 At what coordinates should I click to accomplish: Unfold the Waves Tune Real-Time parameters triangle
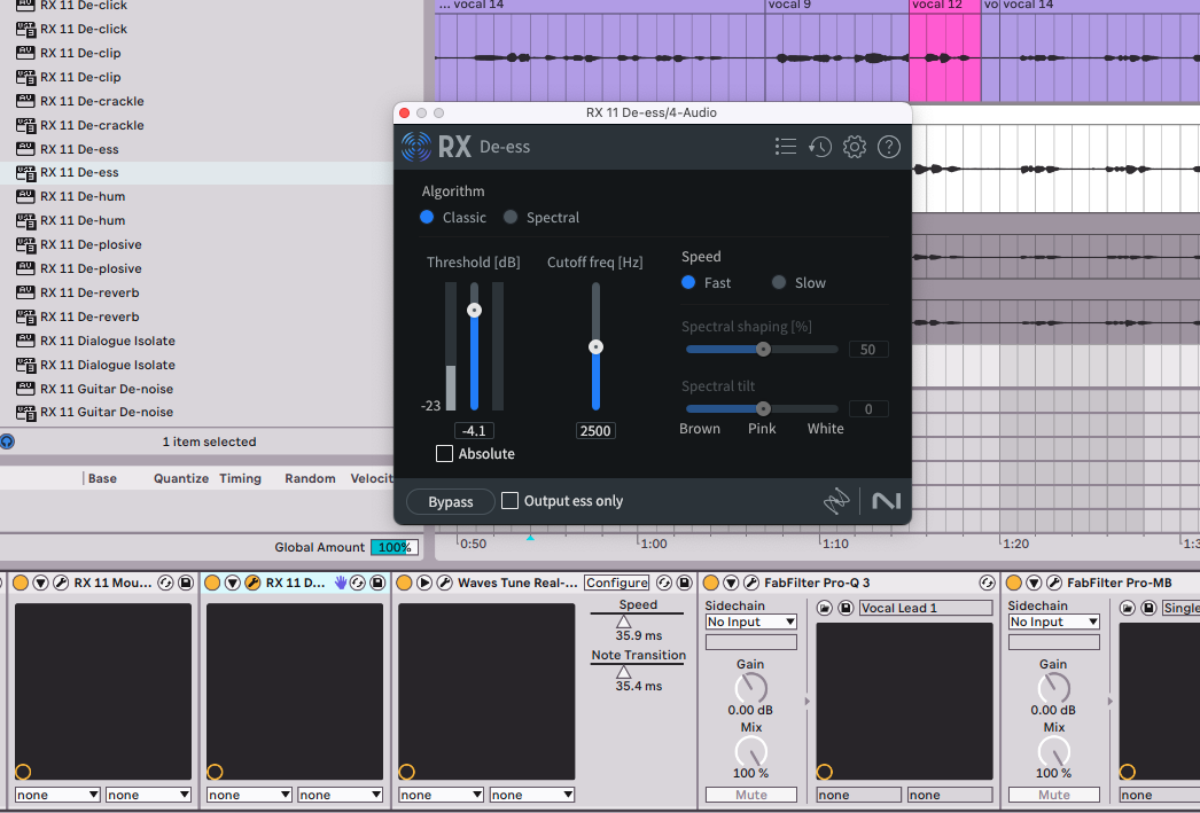pyautogui.click(x=424, y=583)
